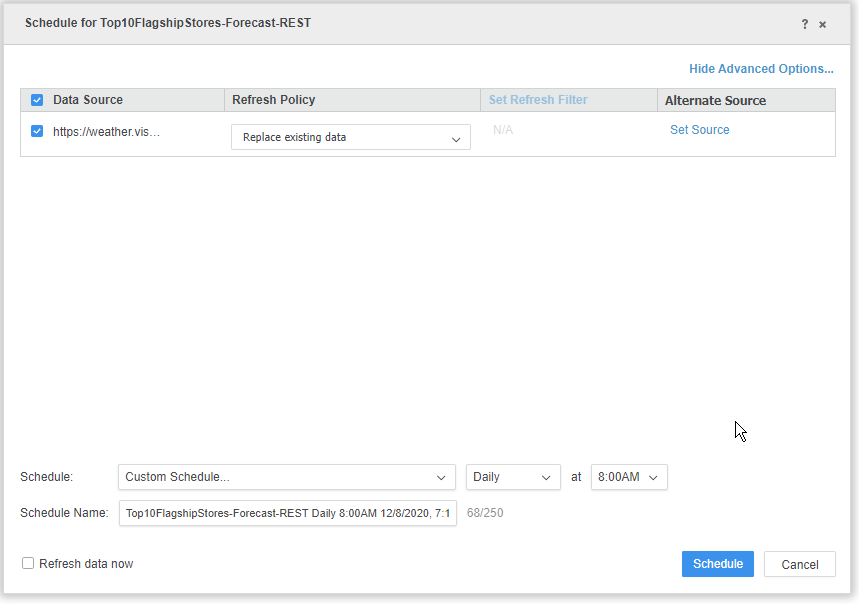Open the Daily frequency dropdown

coord(513,477)
